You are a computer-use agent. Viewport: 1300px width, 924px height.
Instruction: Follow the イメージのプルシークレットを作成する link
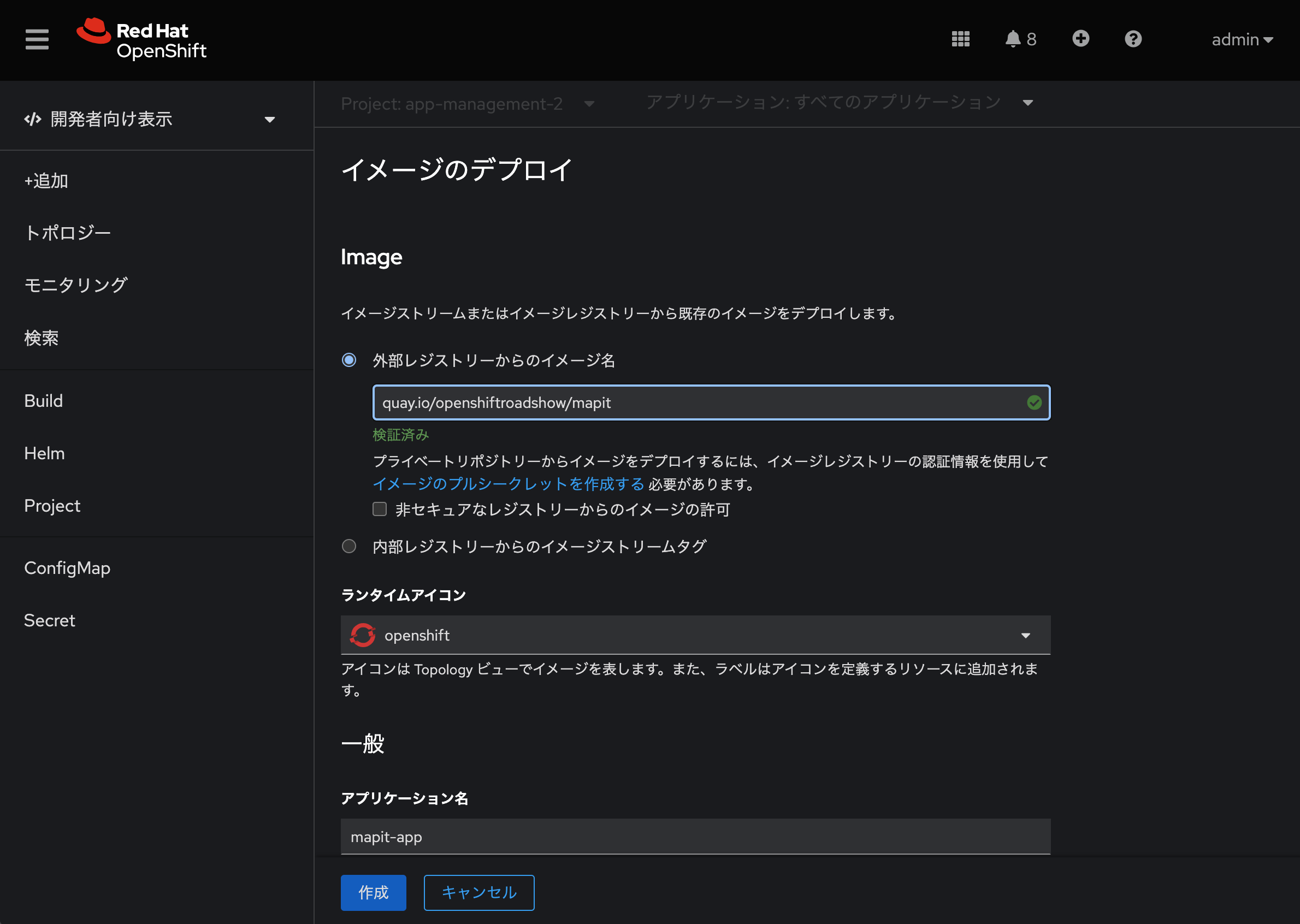pos(508,484)
